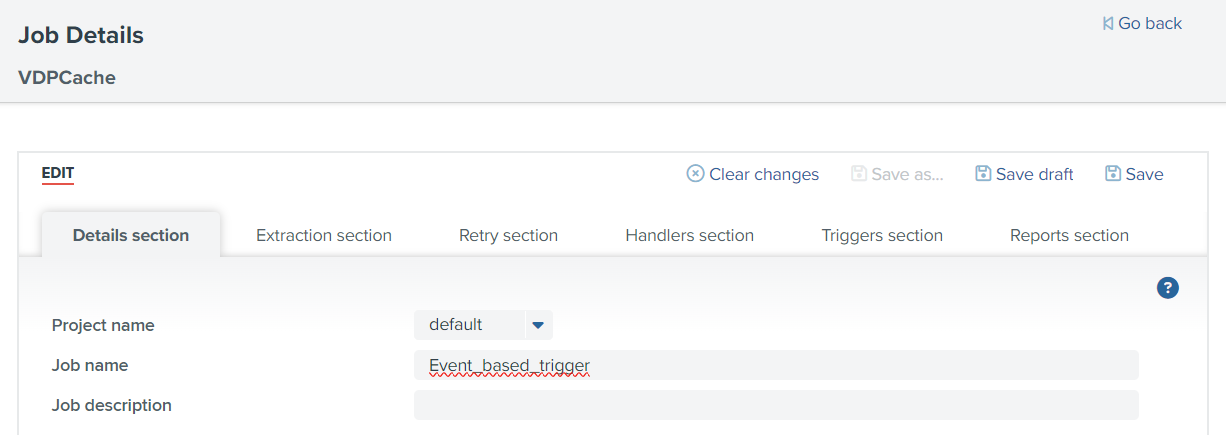Click the Clear changes button
This screenshot has height=435, width=1226.
753,174
